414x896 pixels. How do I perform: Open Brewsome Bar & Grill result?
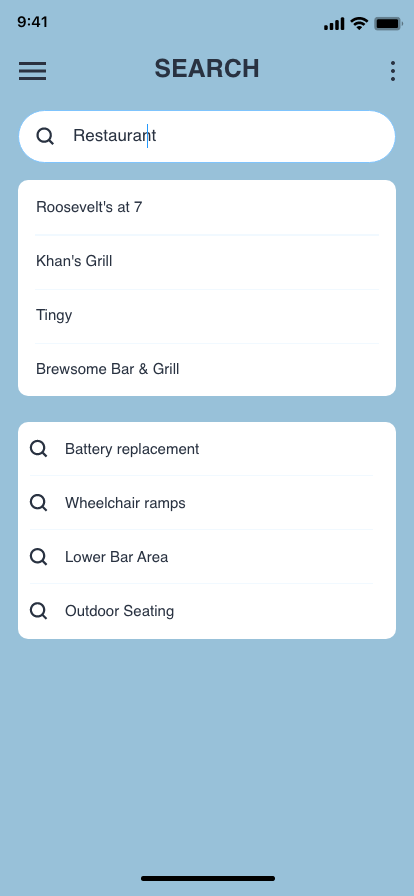[207, 369]
